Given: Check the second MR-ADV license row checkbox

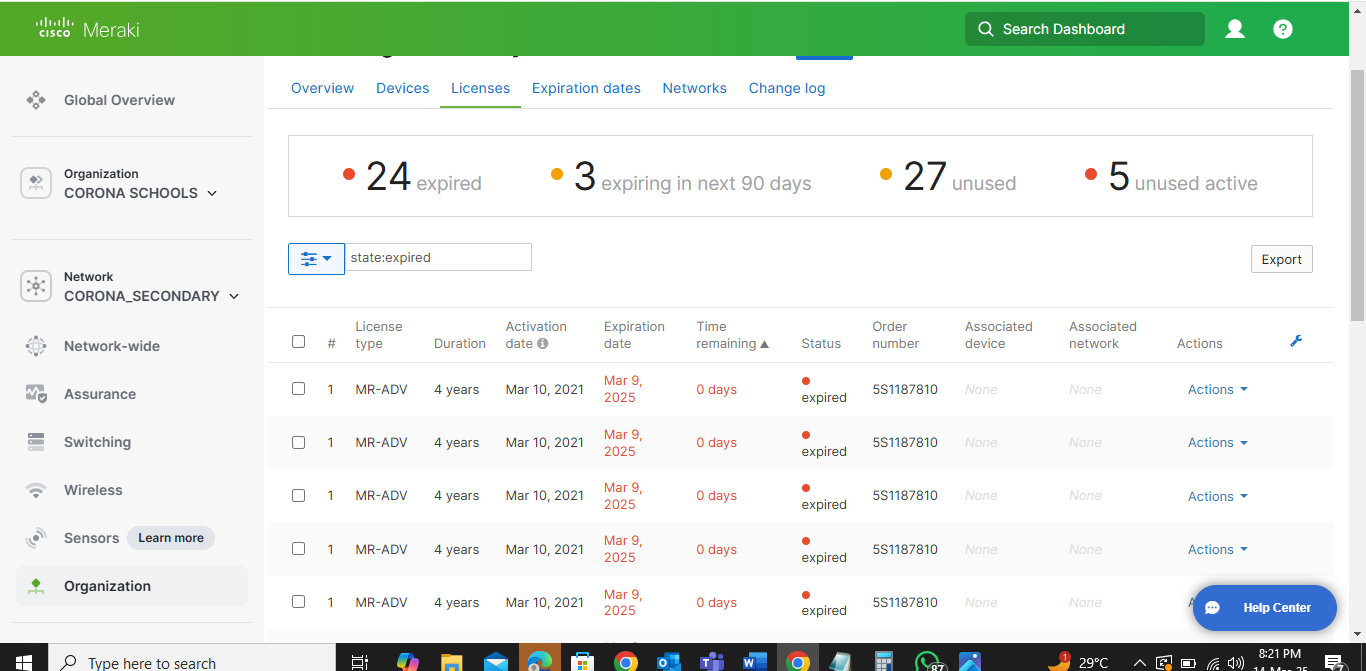Looking at the screenshot, I should [298, 442].
